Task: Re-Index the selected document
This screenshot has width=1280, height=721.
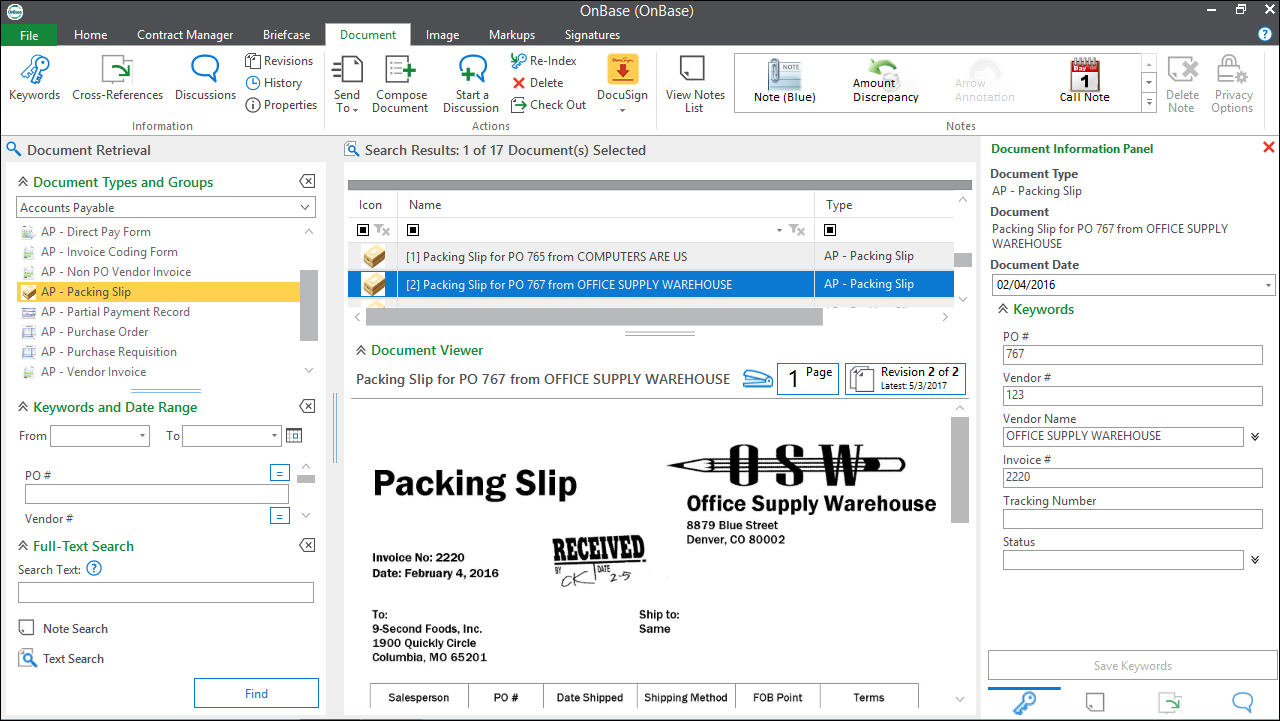Action: (x=543, y=61)
